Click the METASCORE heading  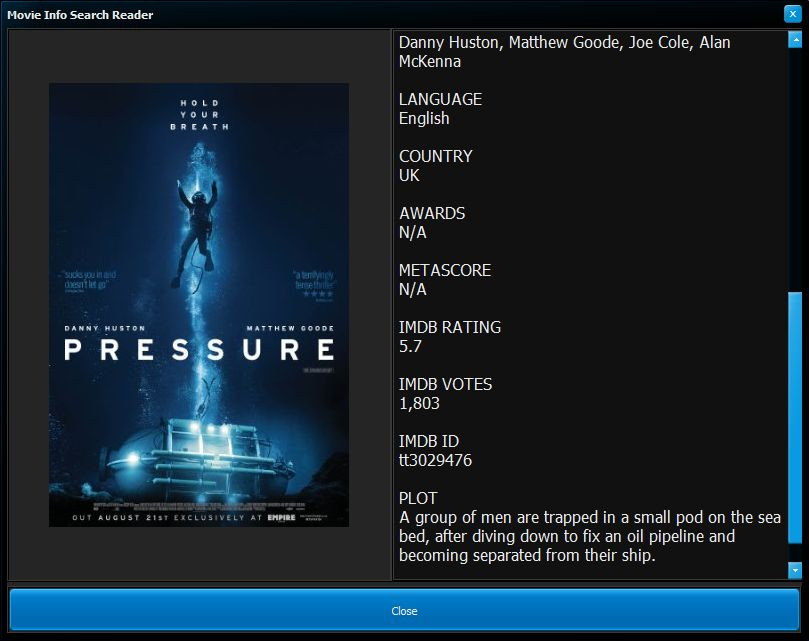point(445,270)
